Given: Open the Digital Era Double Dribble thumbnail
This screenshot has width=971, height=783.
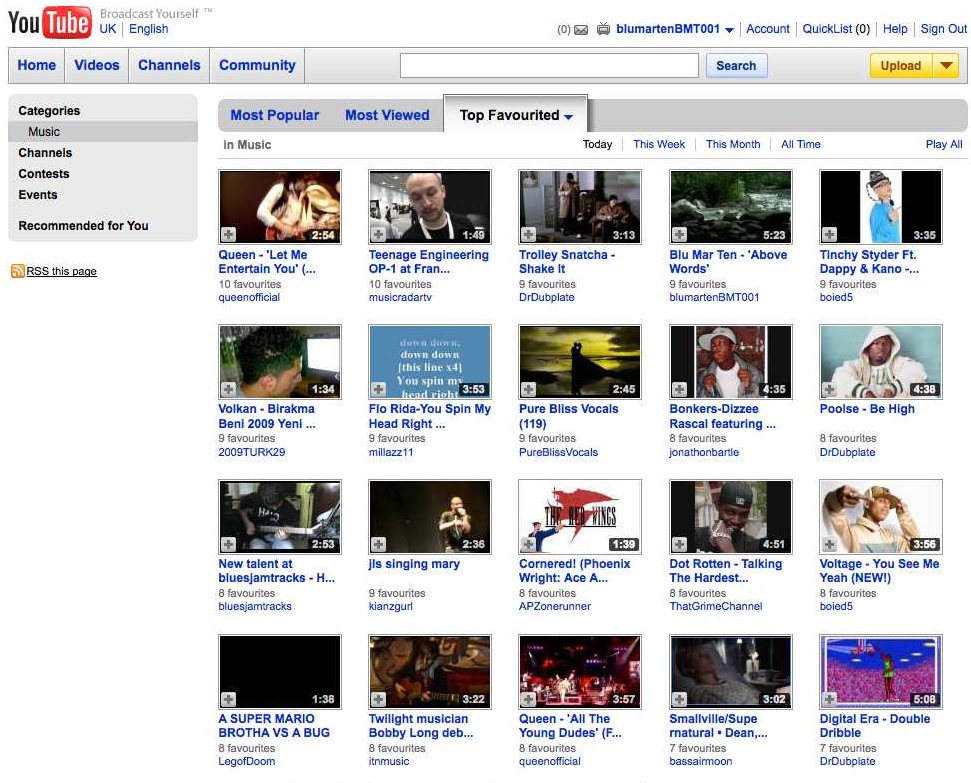Looking at the screenshot, I should [881, 671].
